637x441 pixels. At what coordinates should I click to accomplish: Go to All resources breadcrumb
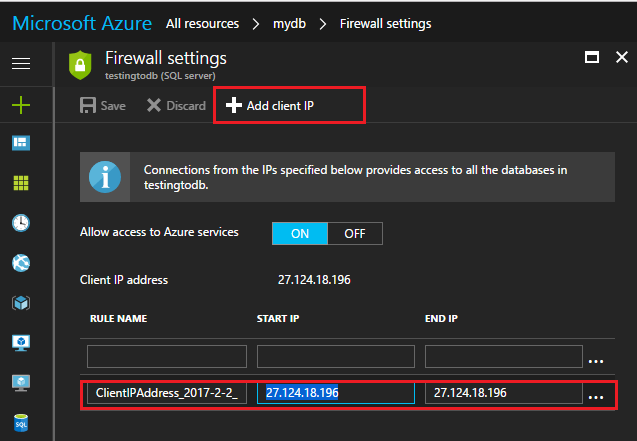202,24
